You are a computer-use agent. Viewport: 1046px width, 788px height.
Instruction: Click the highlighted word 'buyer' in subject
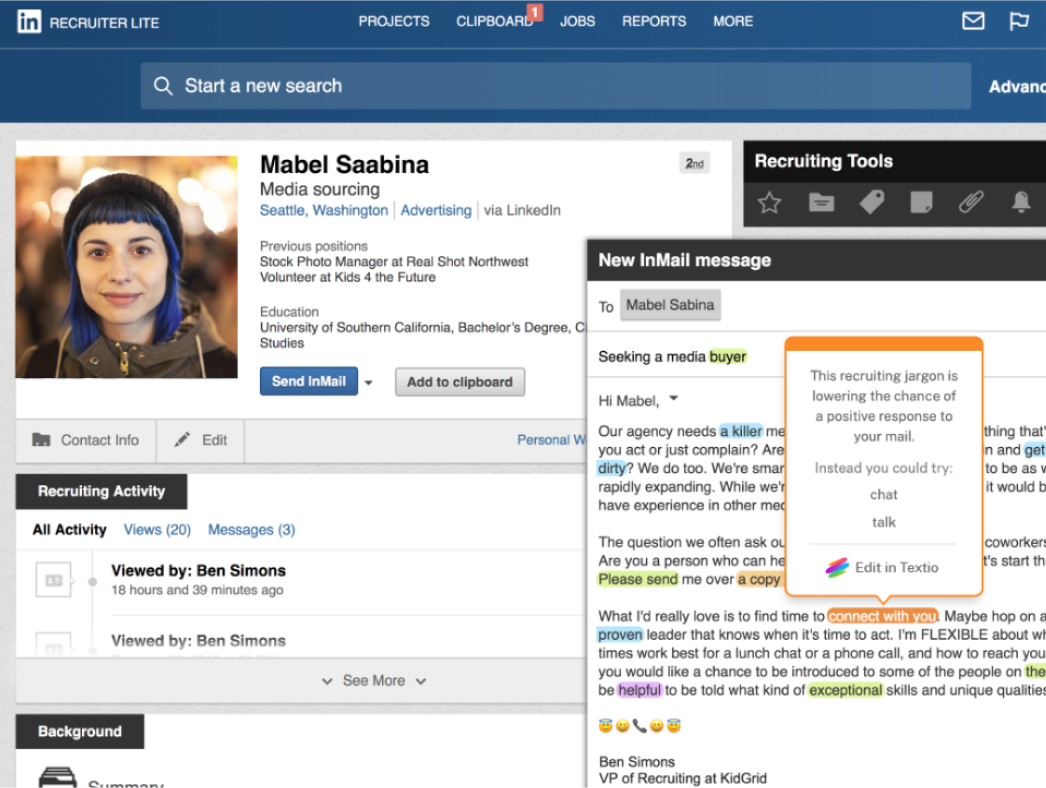coord(727,357)
